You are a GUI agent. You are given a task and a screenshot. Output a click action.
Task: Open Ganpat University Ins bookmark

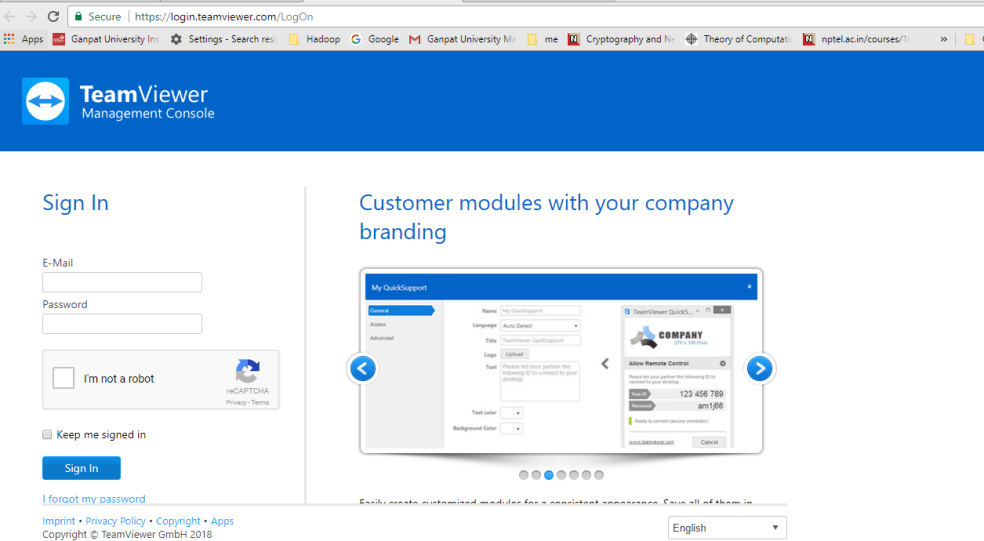coord(105,39)
